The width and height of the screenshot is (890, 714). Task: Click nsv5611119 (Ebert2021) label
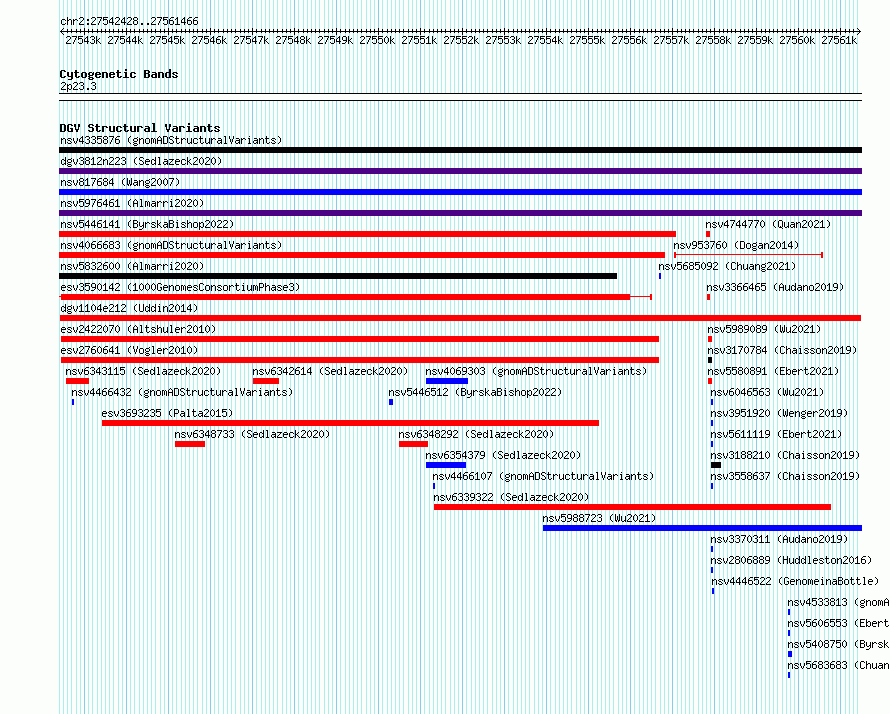[x=776, y=434]
